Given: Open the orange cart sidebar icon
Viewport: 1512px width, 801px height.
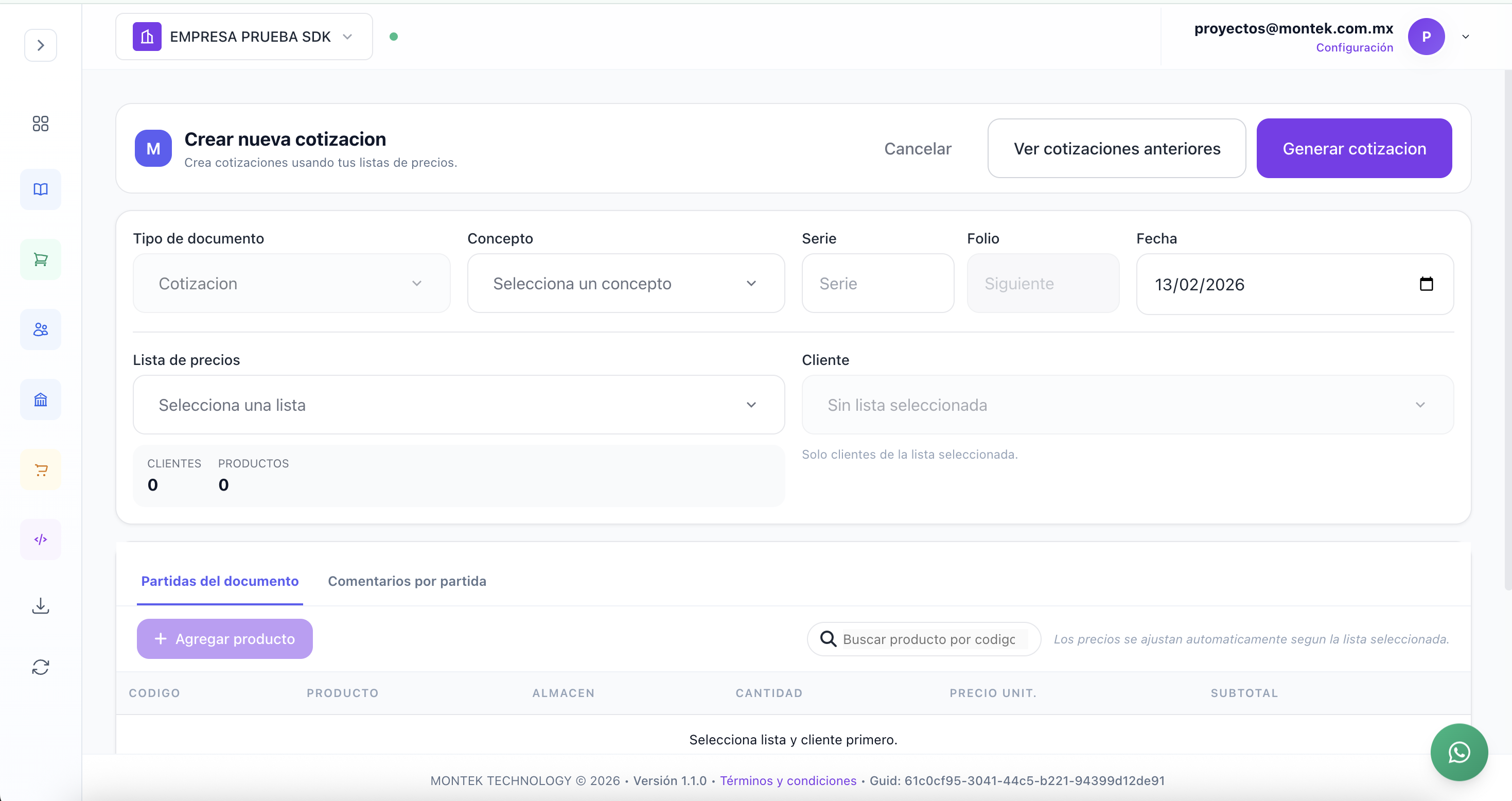Looking at the screenshot, I should pyautogui.click(x=41, y=470).
